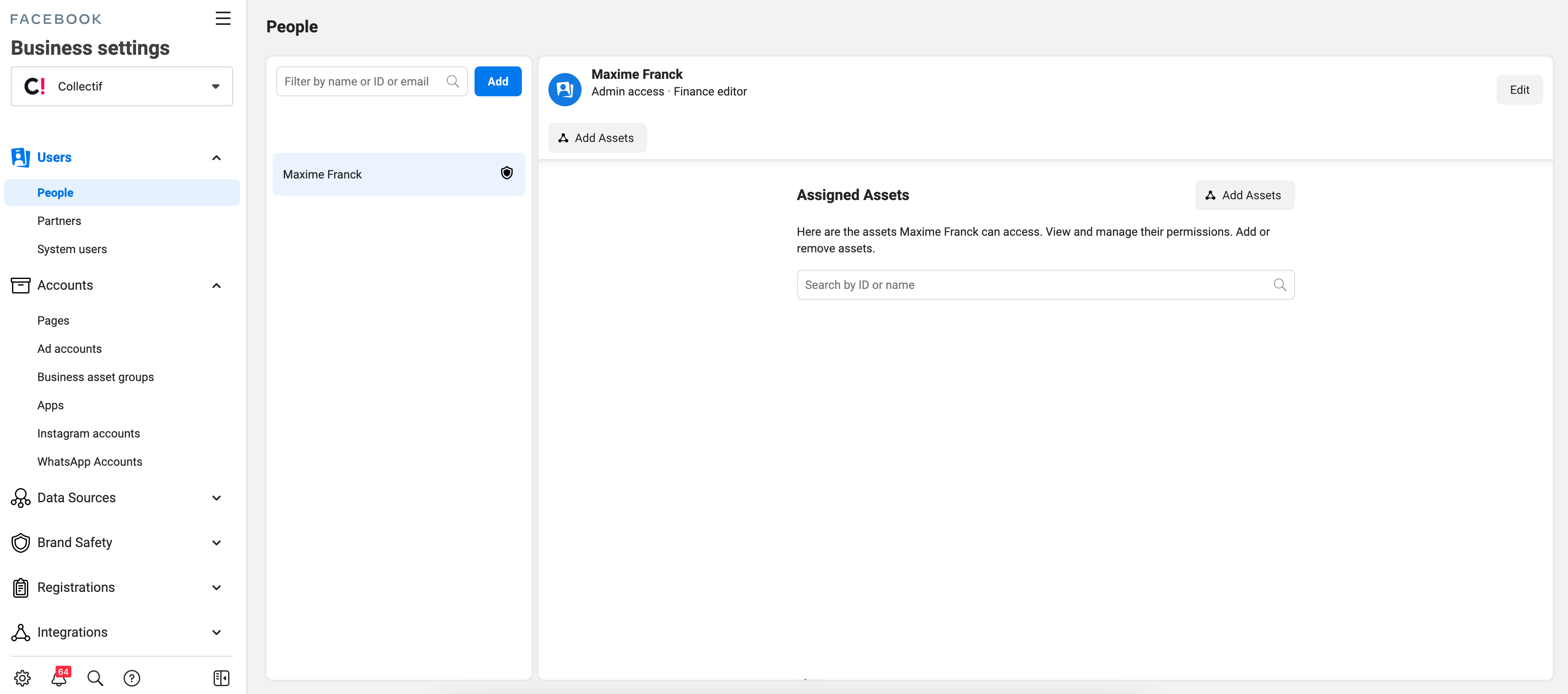Viewport: 1568px width, 694px height.
Task: Click Maxime Franck's profile avatar
Action: tap(565, 90)
